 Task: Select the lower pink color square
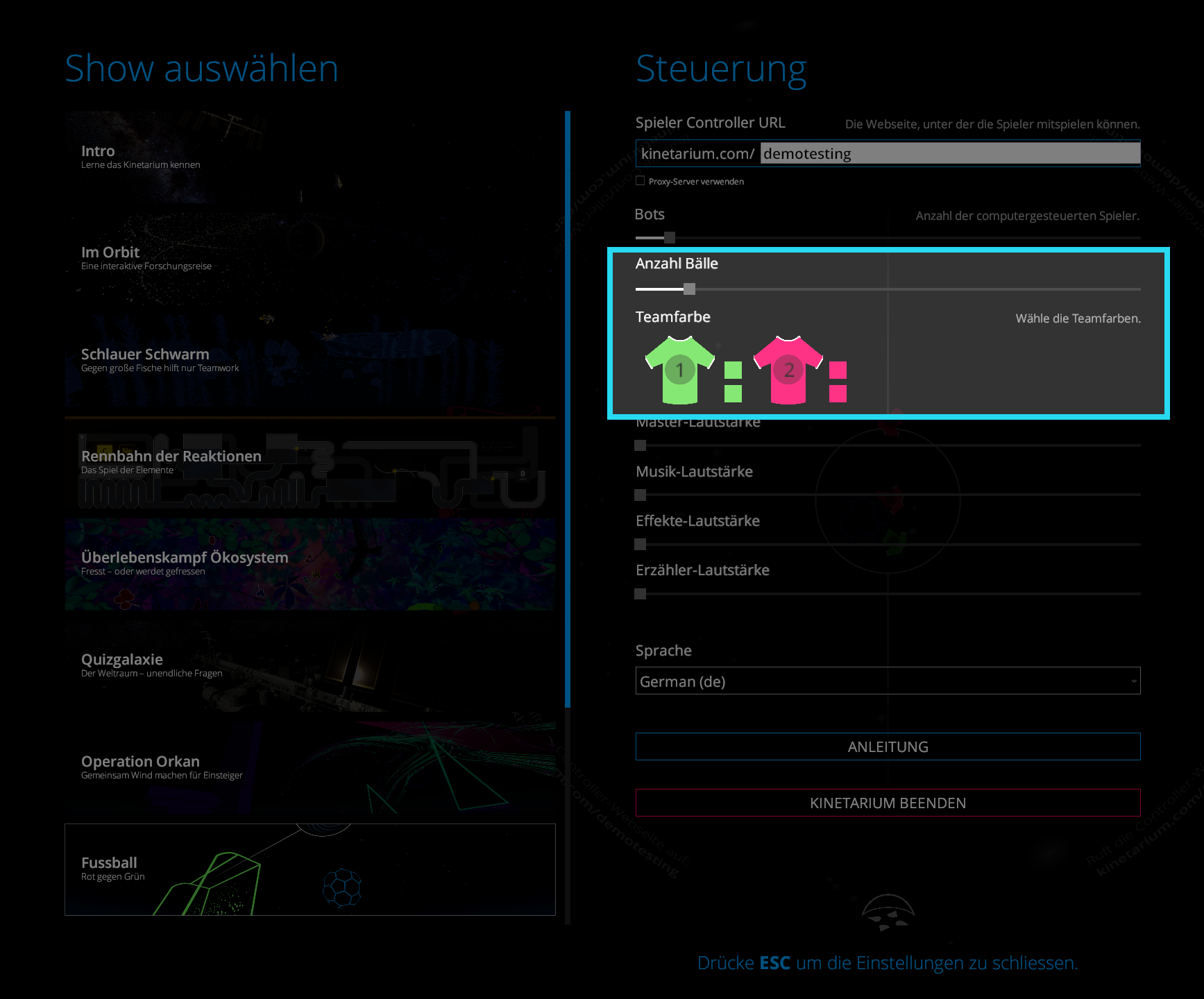[x=838, y=393]
